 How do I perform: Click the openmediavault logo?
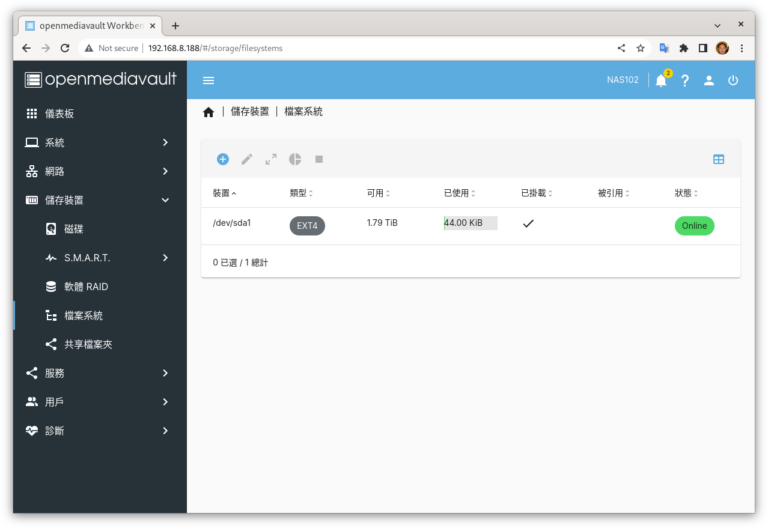click(100, 79)
